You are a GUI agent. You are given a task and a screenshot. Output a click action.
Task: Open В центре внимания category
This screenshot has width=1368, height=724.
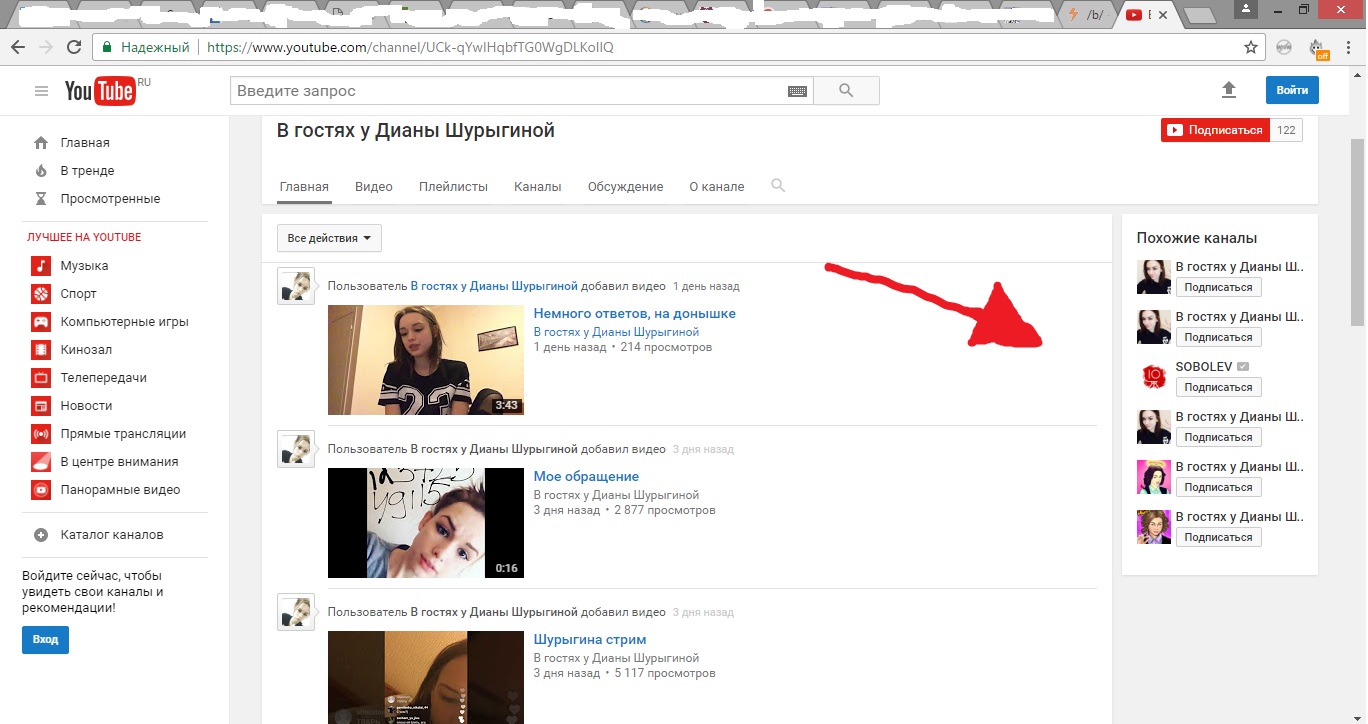point(119,462)
